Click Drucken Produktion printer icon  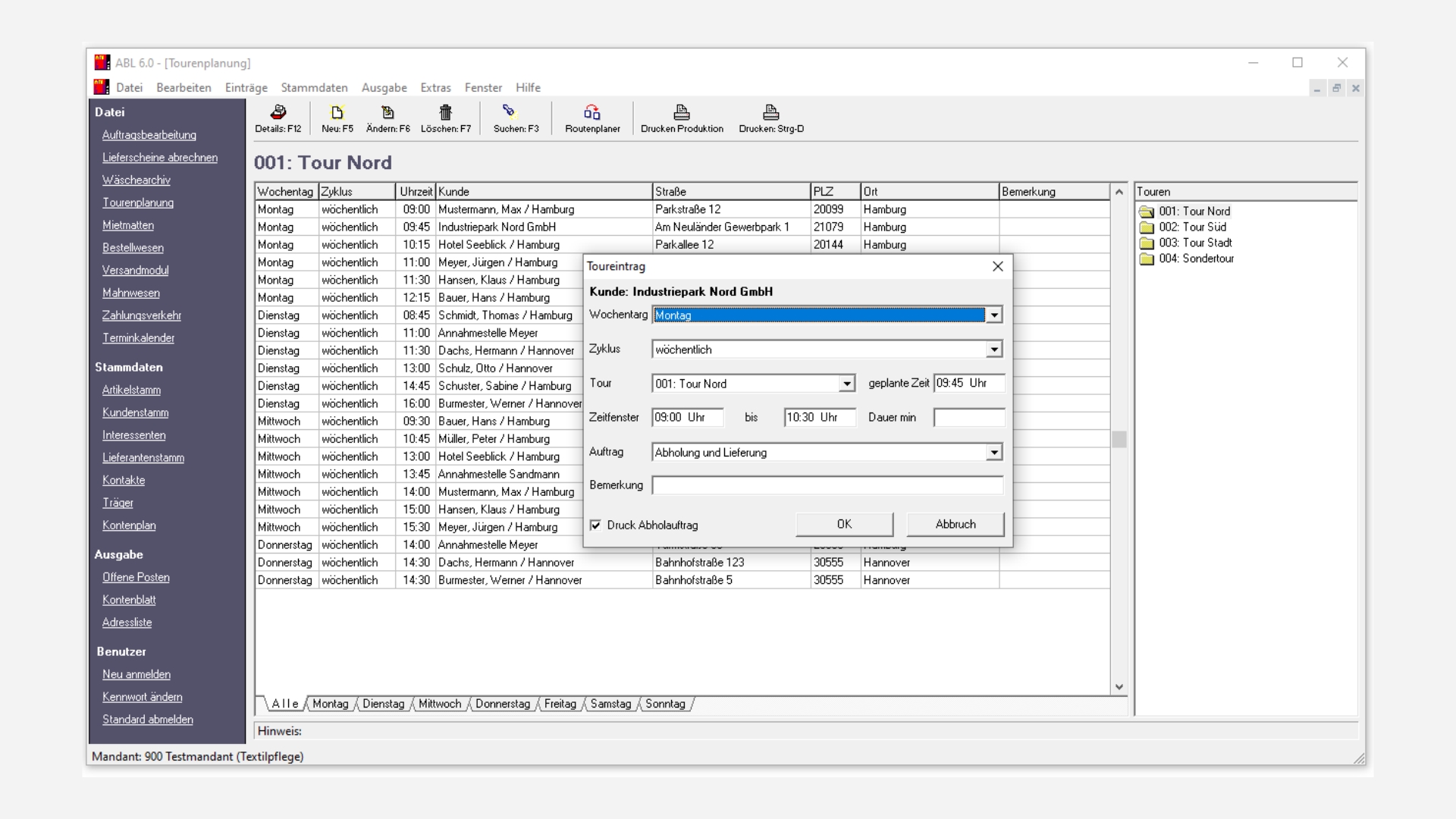[682, 112]
